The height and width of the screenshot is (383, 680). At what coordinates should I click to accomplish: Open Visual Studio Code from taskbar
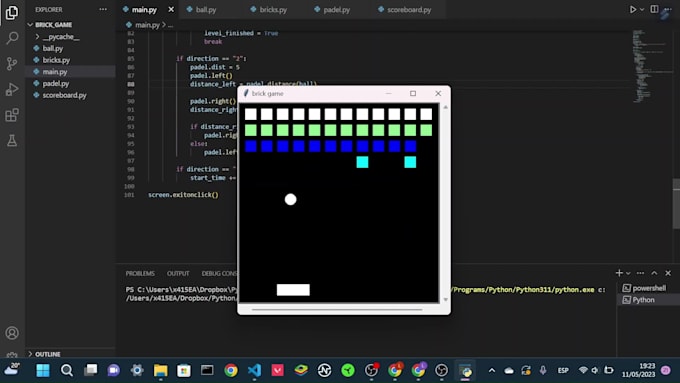(x=255, y=370)
